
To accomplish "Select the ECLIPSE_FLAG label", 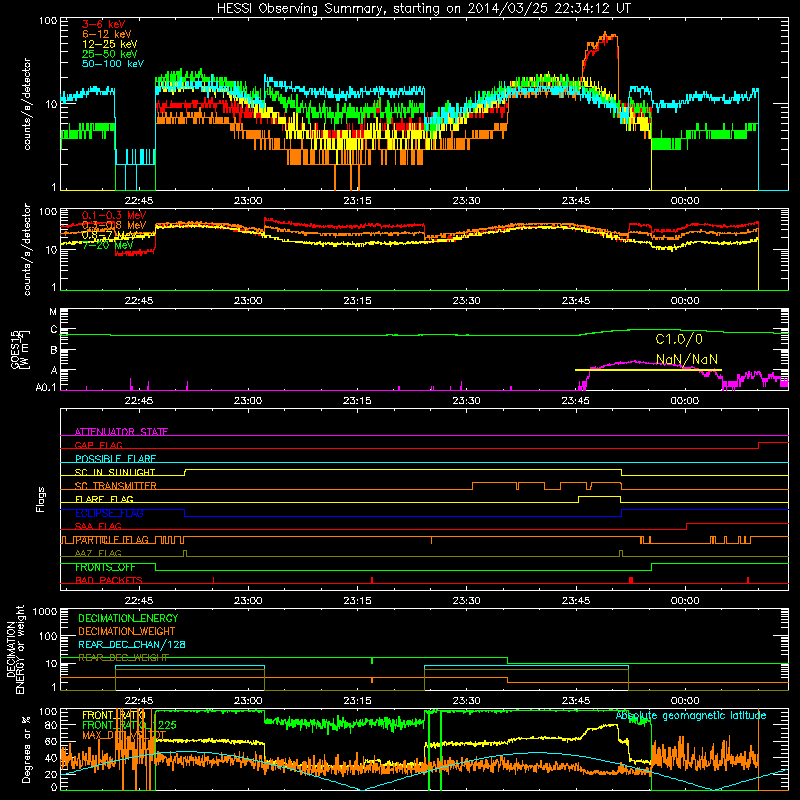I will [109, 513].
